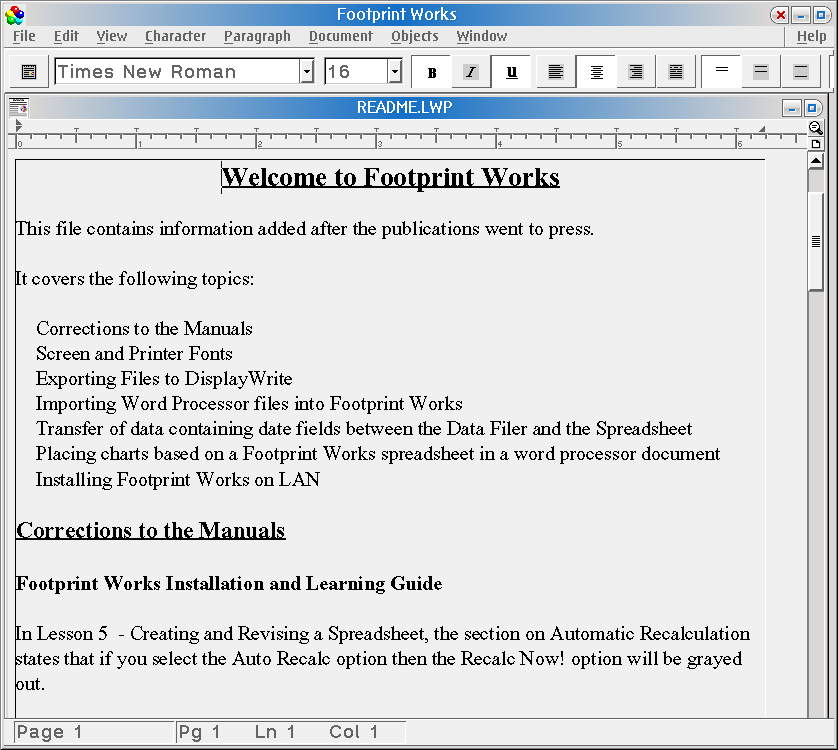Screen dimensions: 838x750
Task: Click the Col 1 status bar entry
Action: (x=354, y=732)
